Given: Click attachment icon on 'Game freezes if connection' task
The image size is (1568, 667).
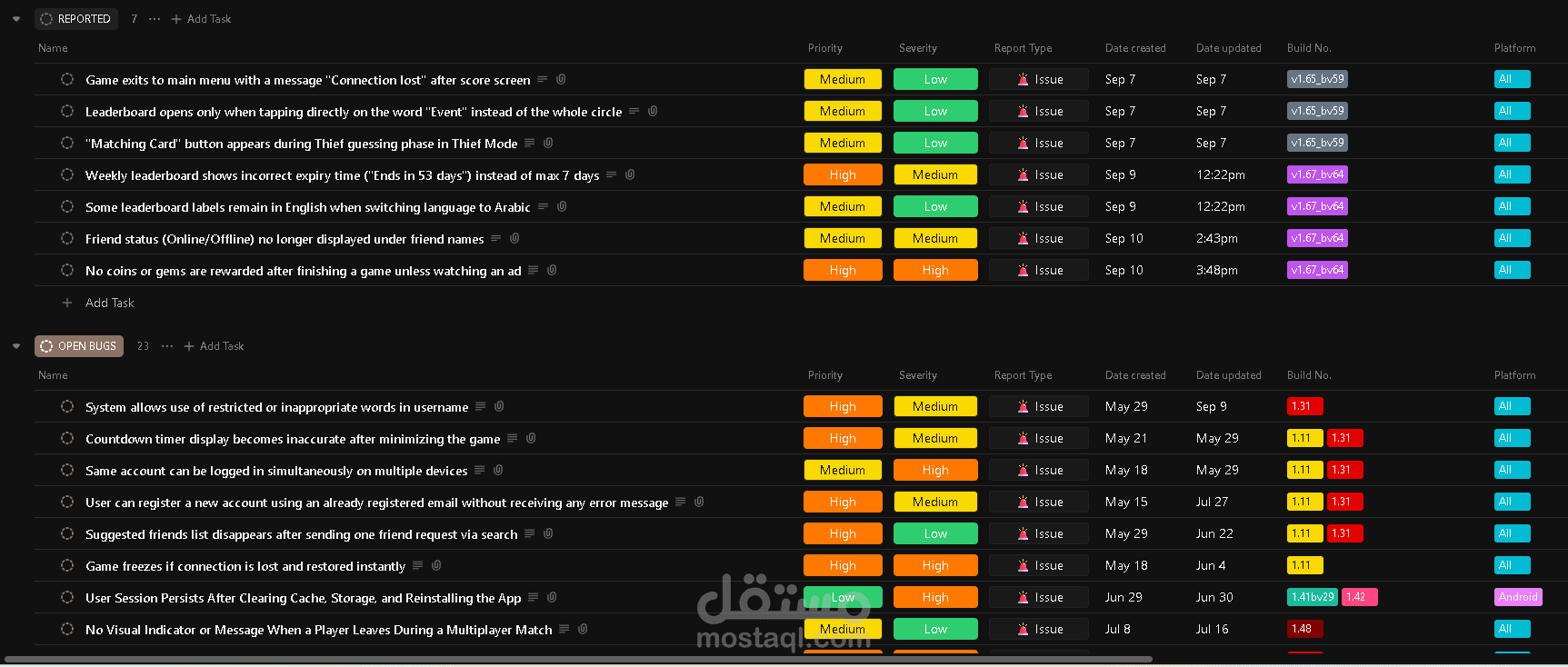Looking at the screenshot, I should click(436, 565).
